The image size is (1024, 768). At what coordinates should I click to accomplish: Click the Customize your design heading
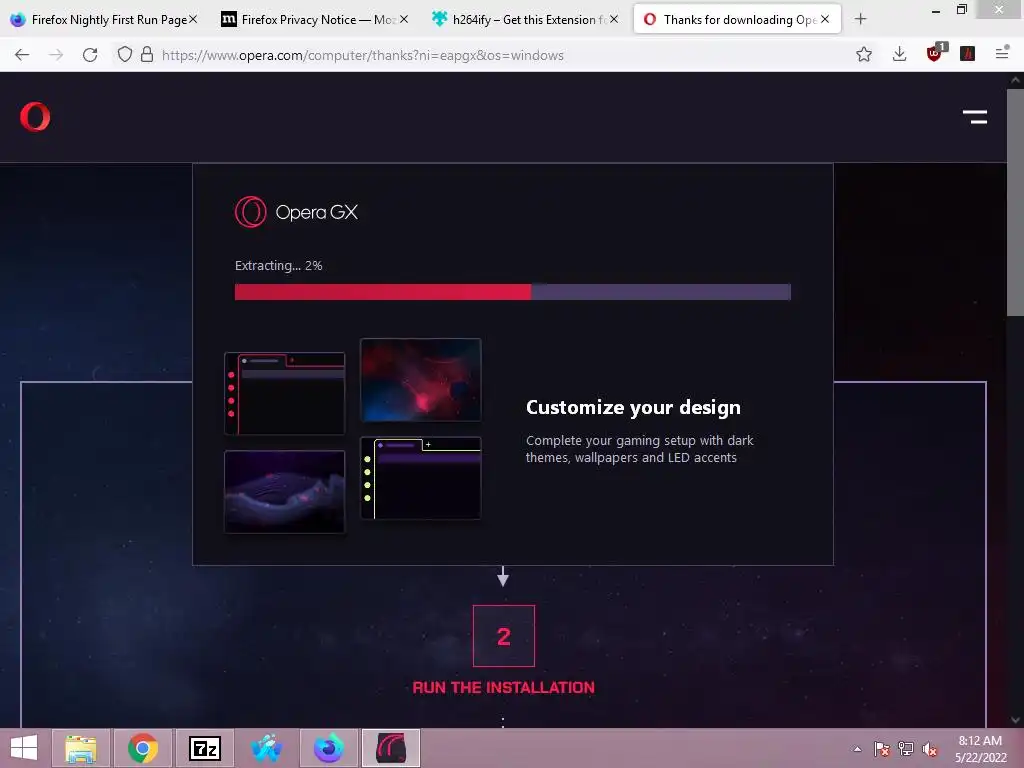pyautogui.click(x=633, y=408)
